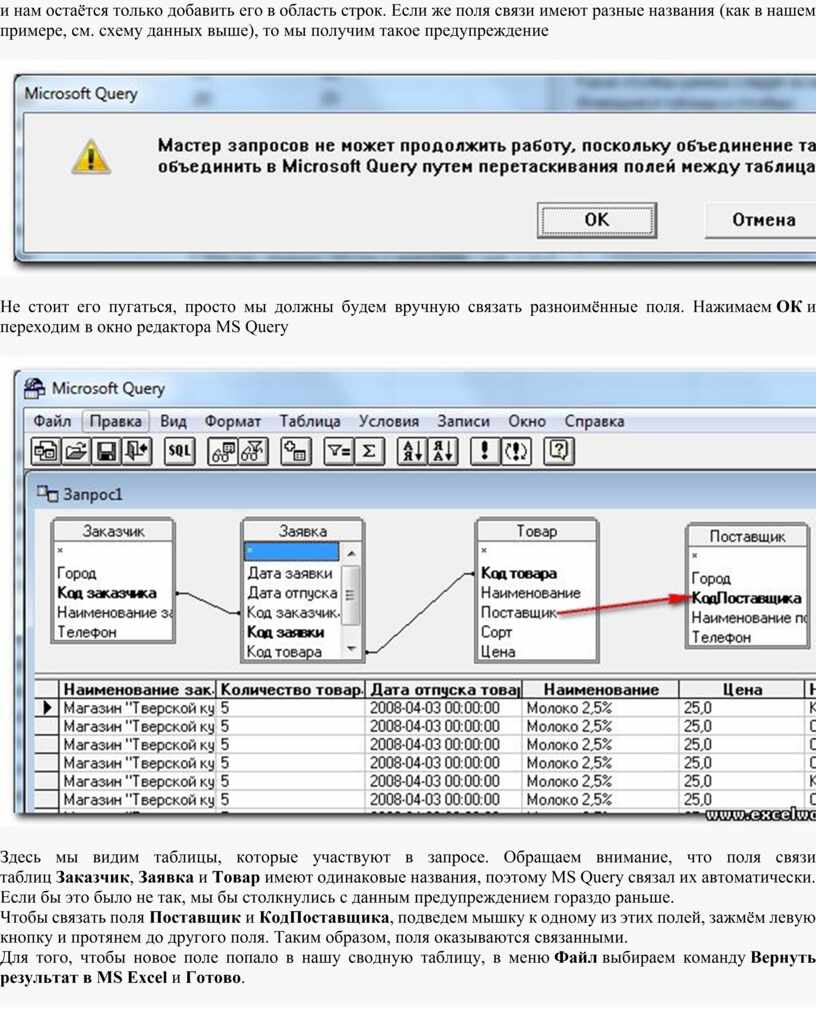The height and width of the screenshot is (1009, 816).
Task: Select Сорт in the Товар table
Action: 496,632
